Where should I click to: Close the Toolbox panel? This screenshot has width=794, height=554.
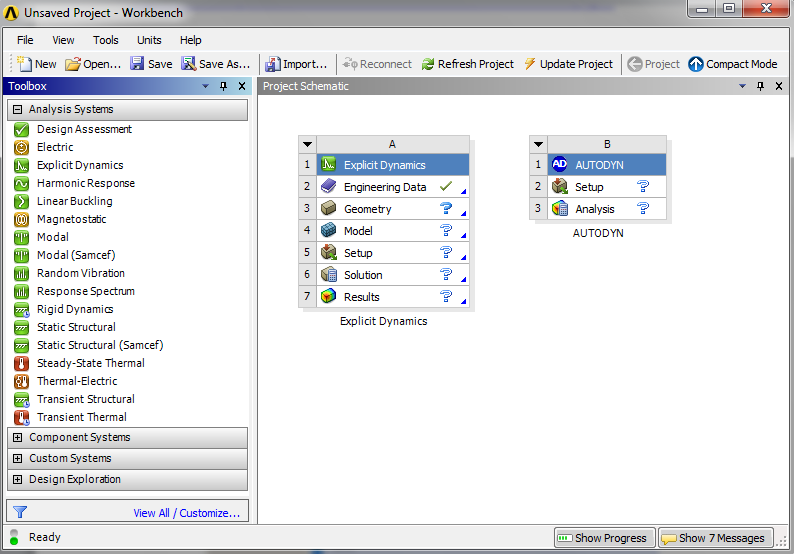coord(242,86)
